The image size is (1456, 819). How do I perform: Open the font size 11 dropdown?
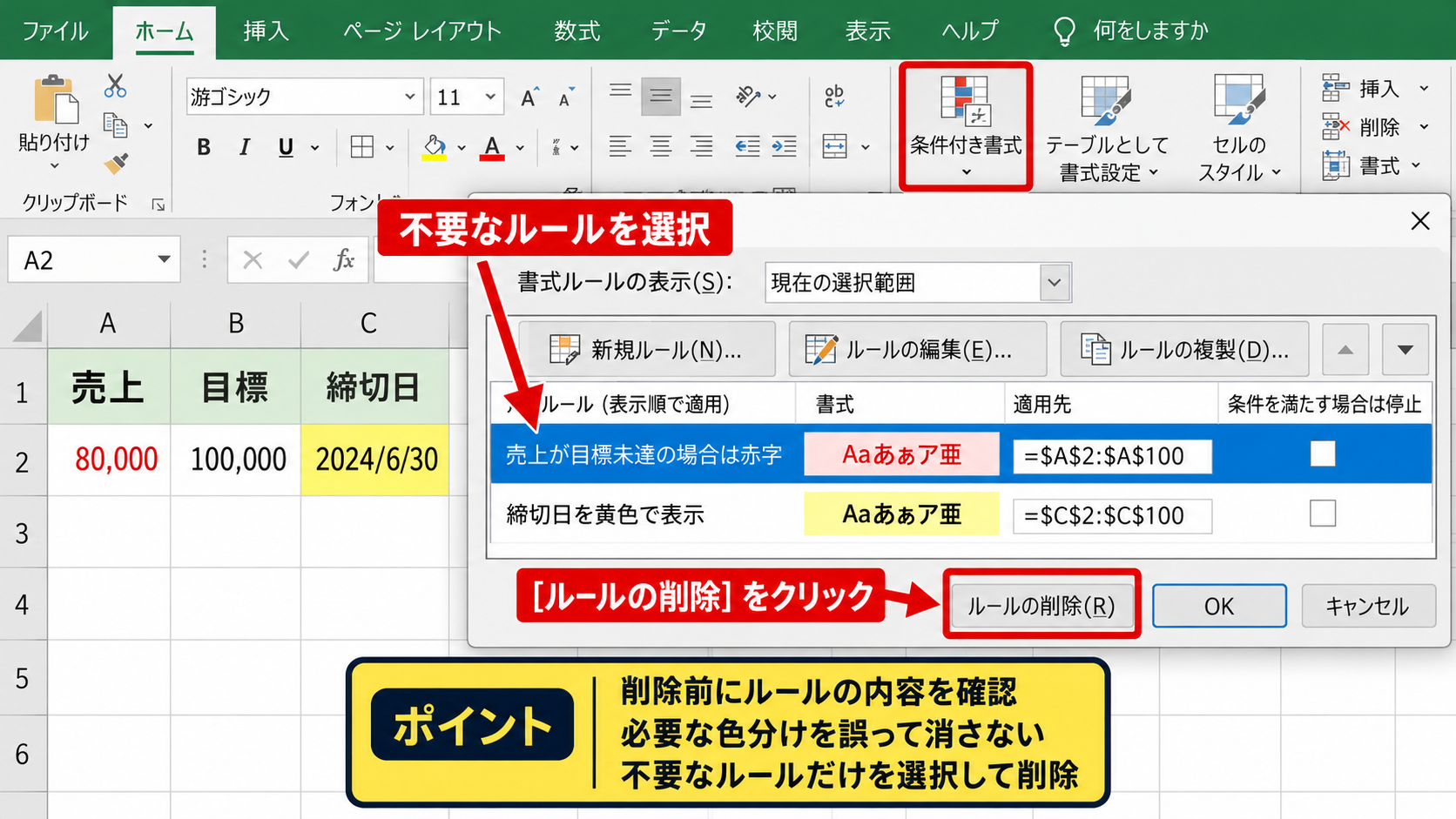(491, 97)
